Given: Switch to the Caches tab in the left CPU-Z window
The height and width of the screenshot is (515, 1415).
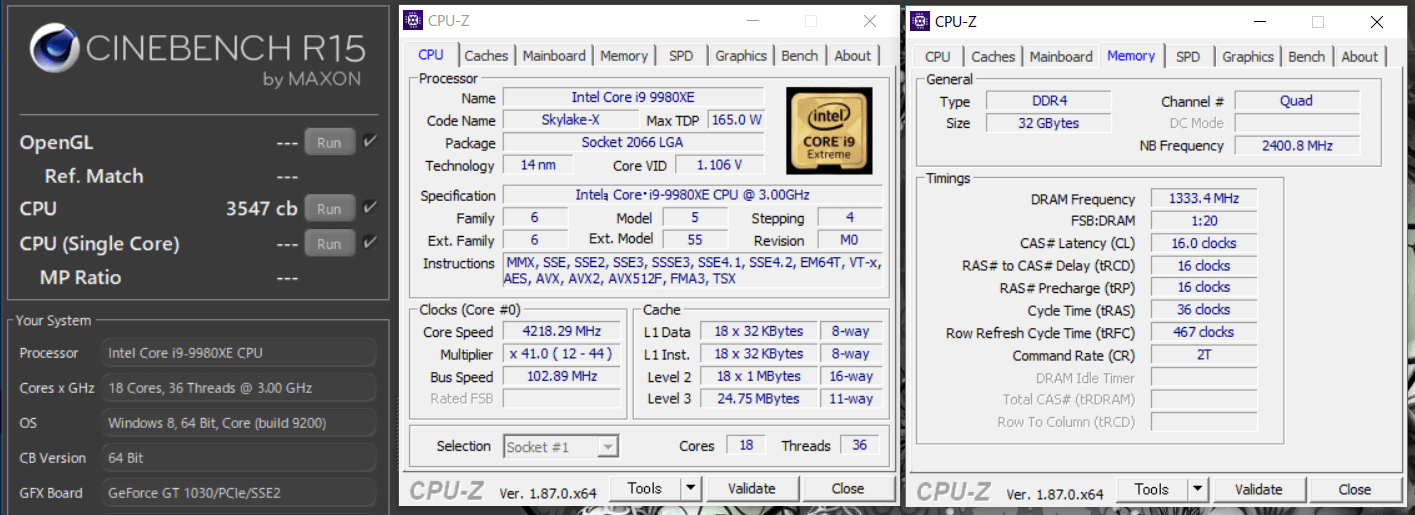Looking at the screenshot, I should pyautogui.click(x=486, y=56).
